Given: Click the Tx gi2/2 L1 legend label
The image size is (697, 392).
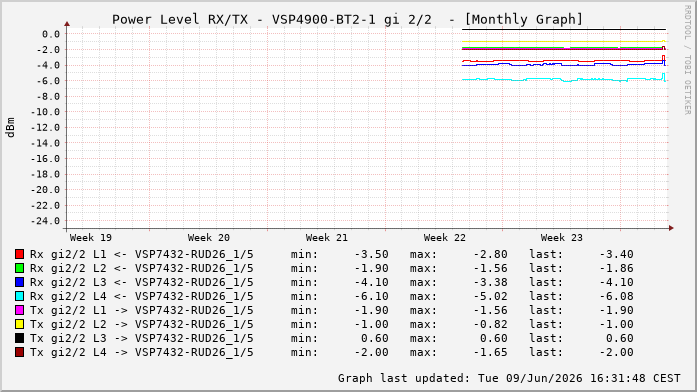Looking at the screenshot, I should 141,310.
